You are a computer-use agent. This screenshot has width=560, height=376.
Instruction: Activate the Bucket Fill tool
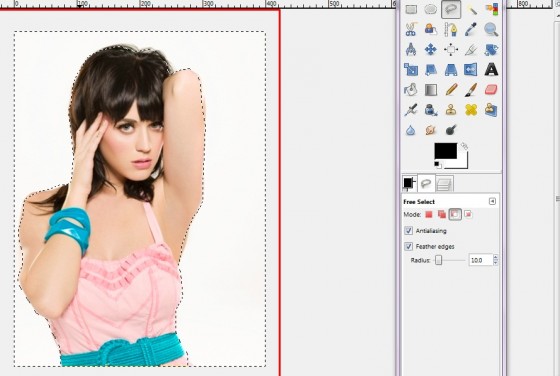411,90
